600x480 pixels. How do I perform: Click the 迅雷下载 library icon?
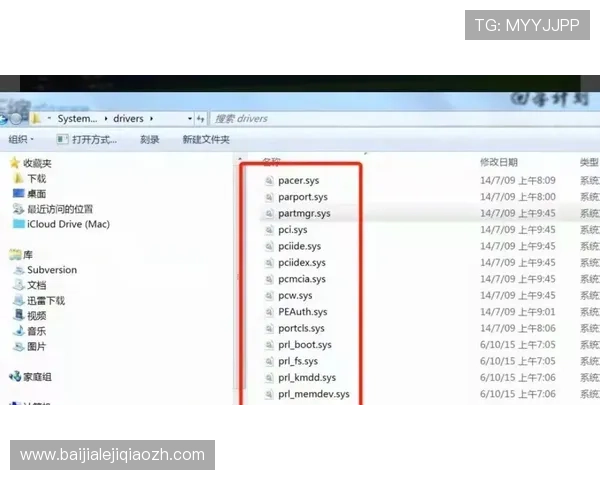19,300
